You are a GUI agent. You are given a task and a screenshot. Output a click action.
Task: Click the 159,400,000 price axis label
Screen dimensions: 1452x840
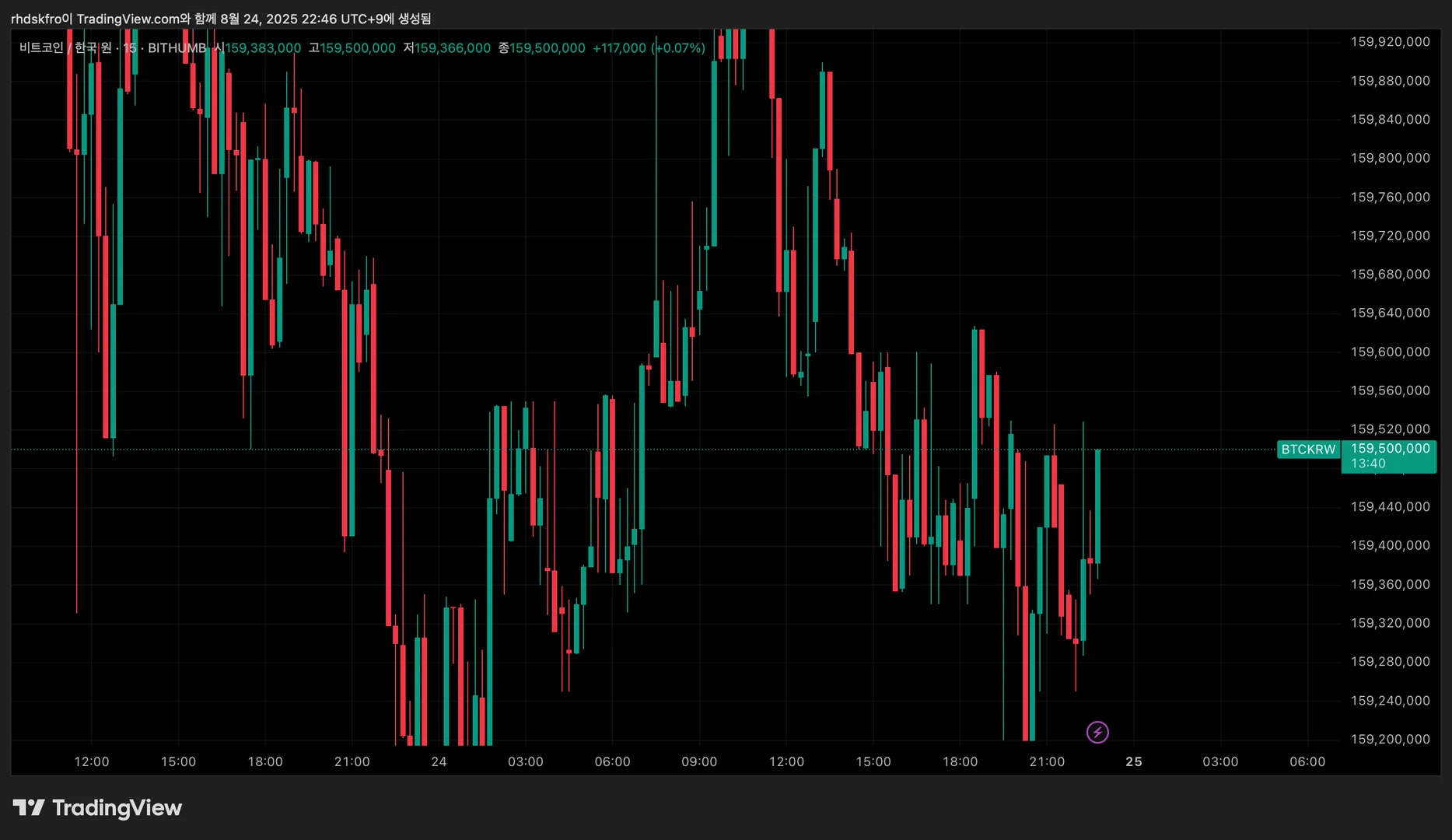click(1390, 545)
